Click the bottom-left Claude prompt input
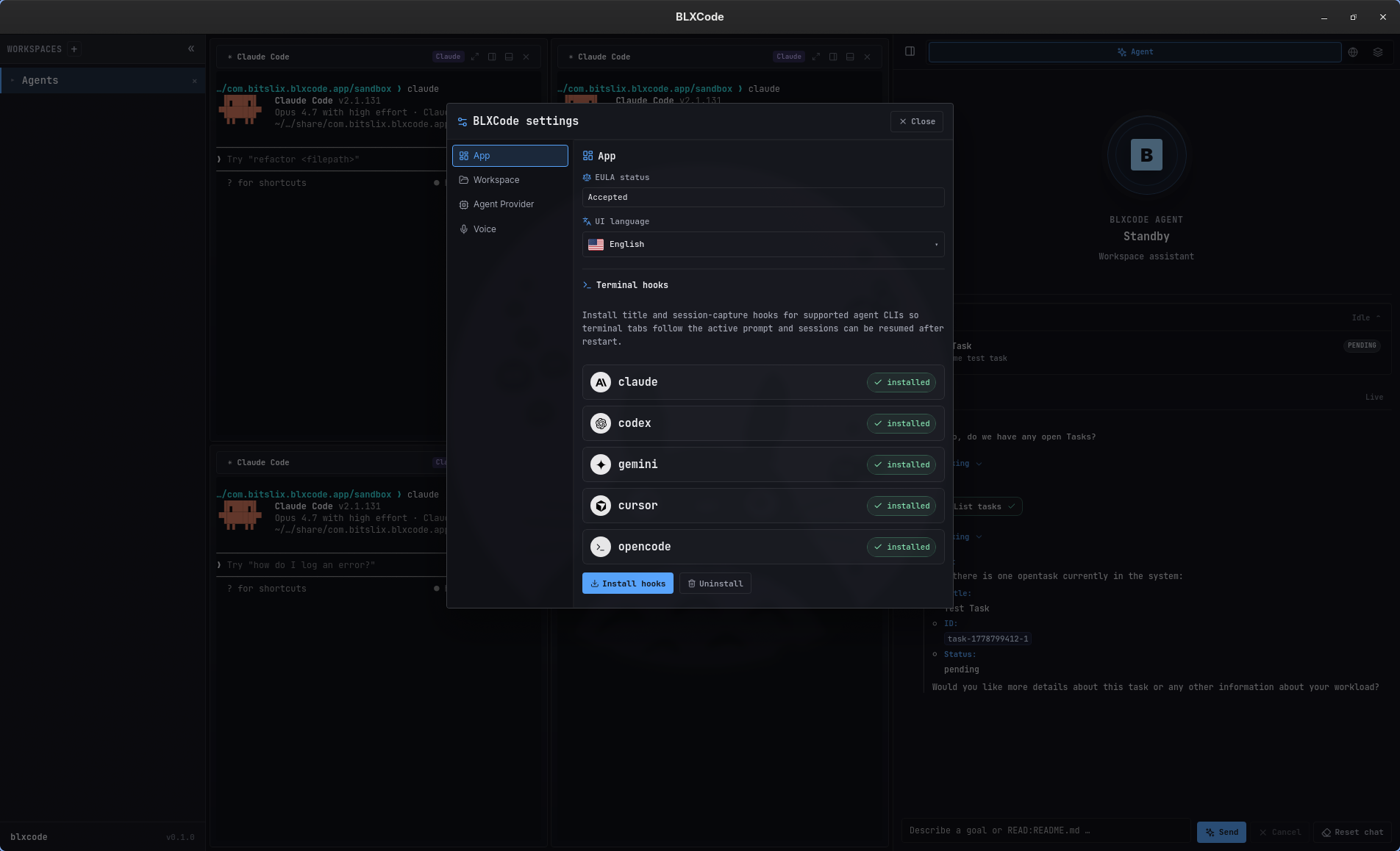1400x851 pixels. [x=331, y=565]
